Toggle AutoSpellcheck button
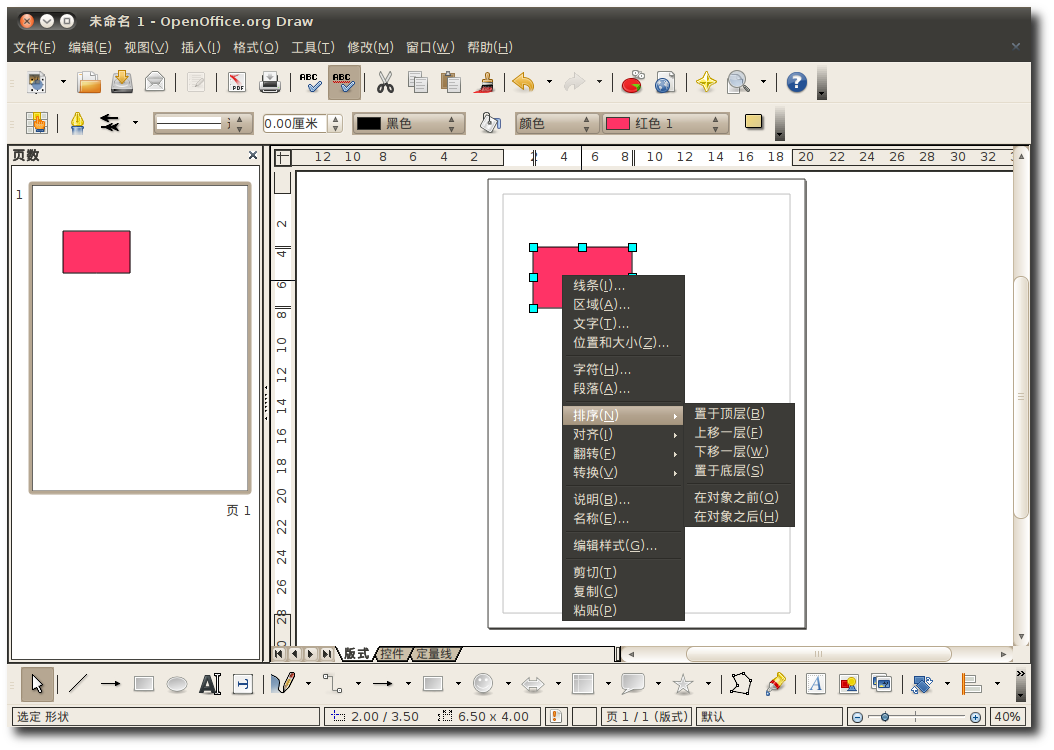The height and width of the screenshot is (750, 1054). [x=343, y=83]
